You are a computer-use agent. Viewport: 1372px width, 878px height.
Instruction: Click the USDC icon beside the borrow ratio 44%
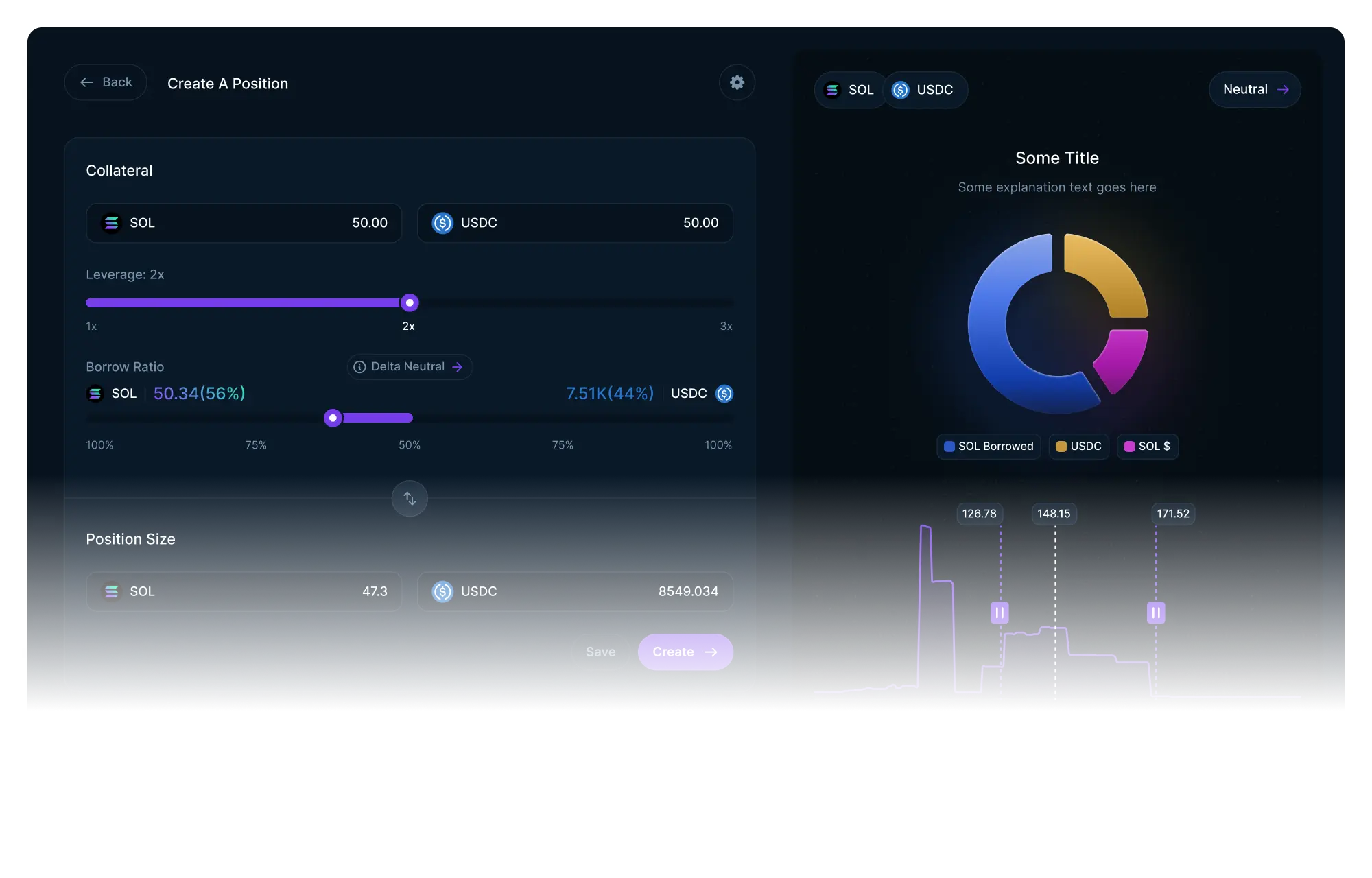tap(724, 393)
